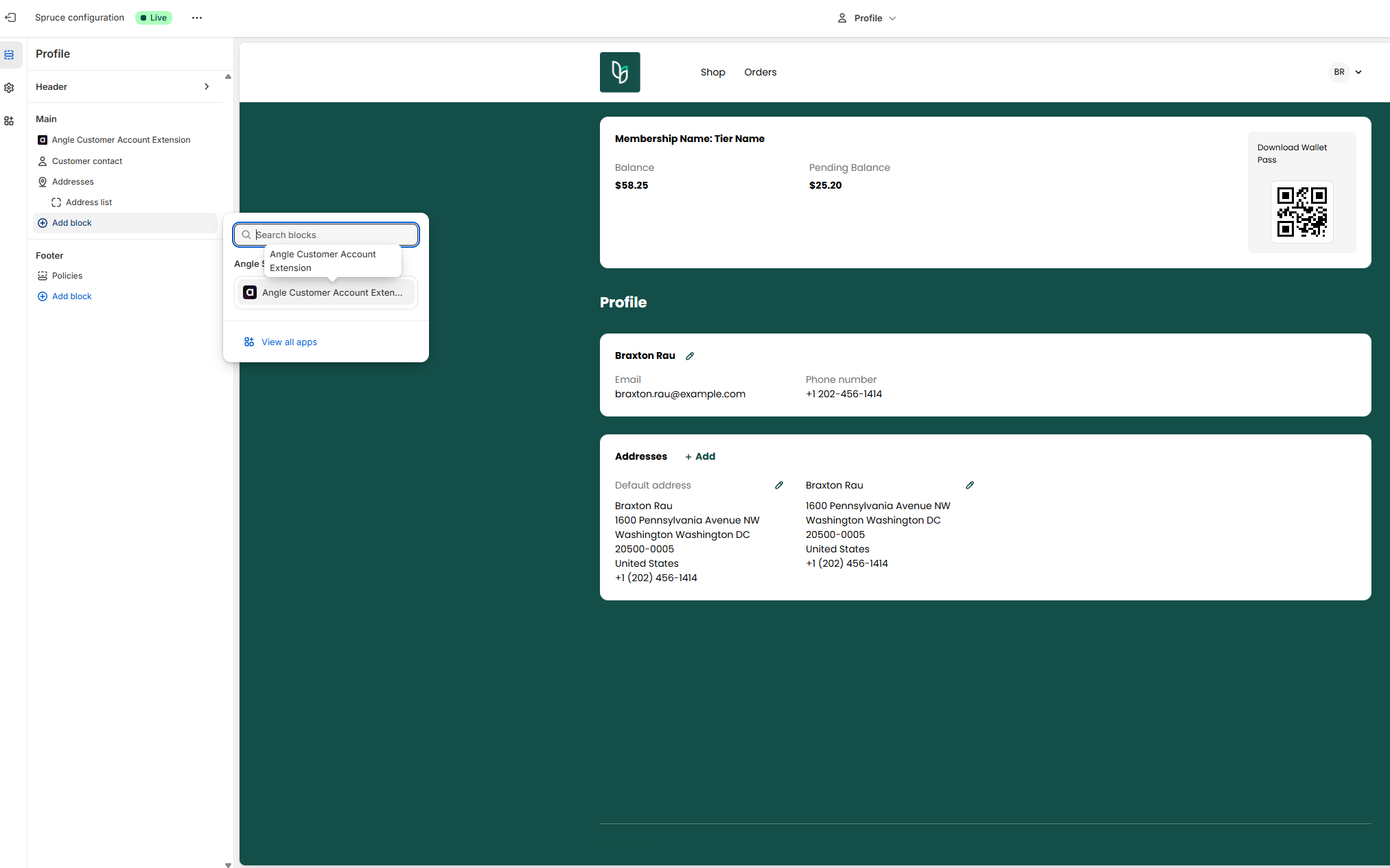Click Add block under Footer section
The image size is (1390, 868).
pyautogui.click(x=71, y=296)
